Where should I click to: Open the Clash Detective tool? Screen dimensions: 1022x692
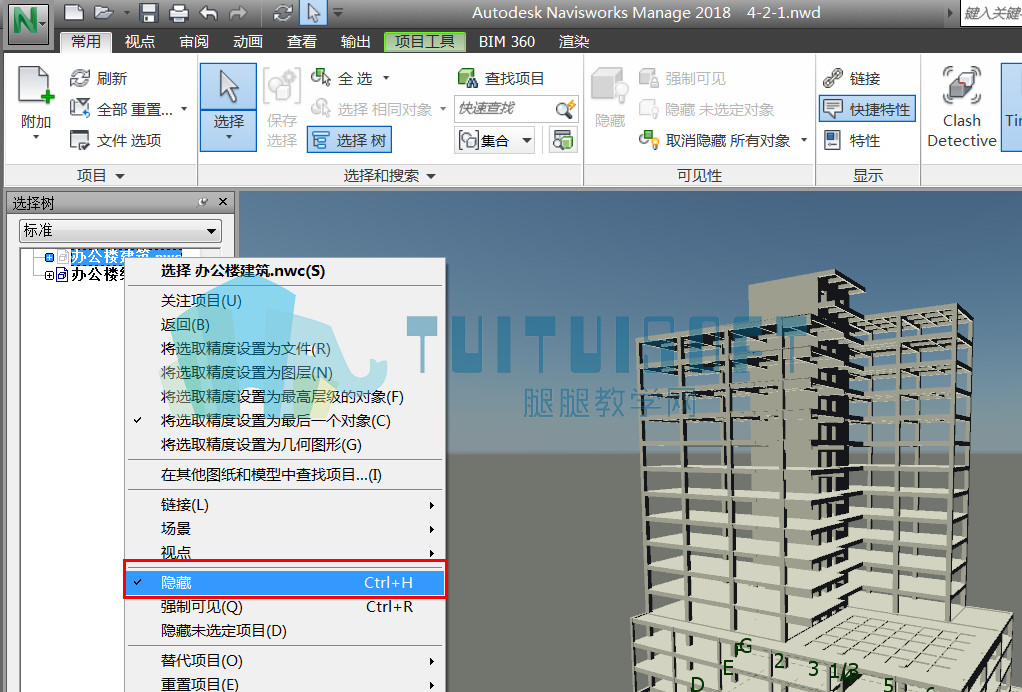tap(961, 106)
